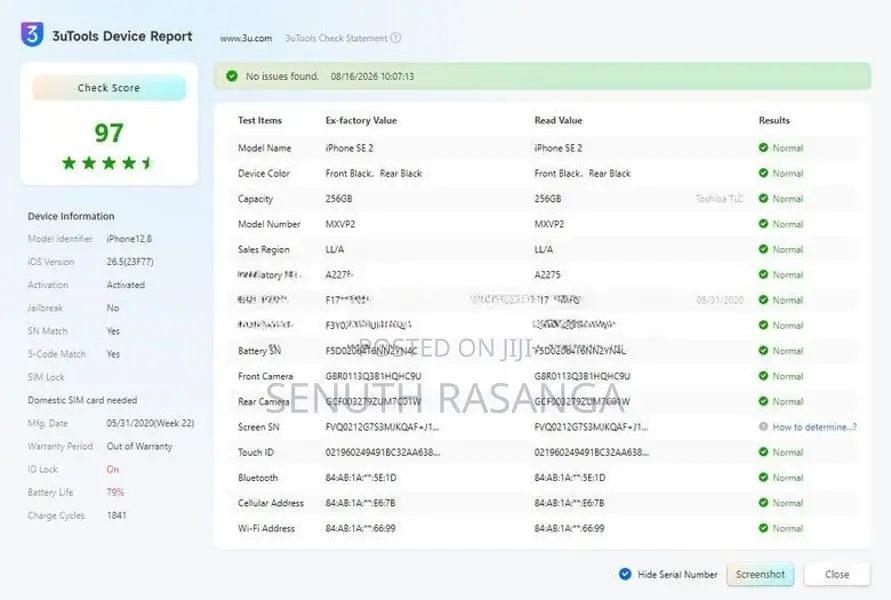Open 3uTools Check Statement link

tap(336, 38)
